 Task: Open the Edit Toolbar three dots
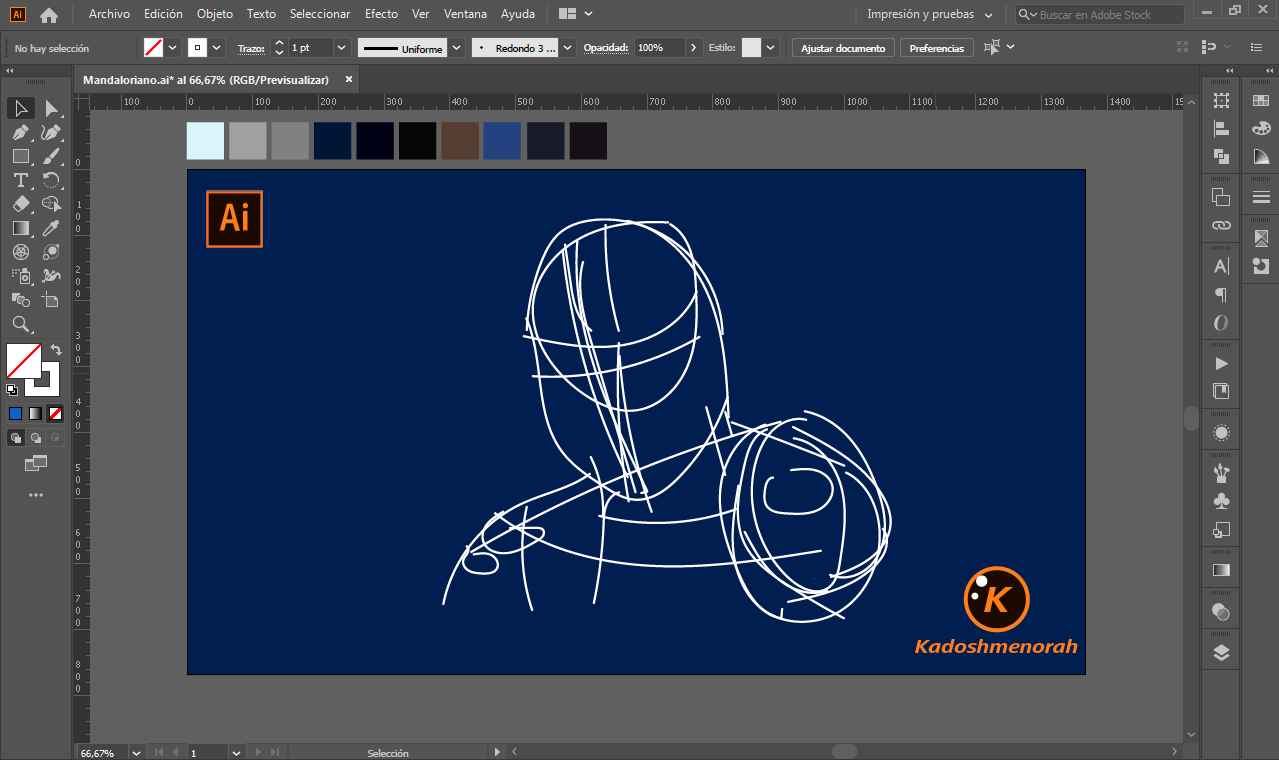coord(36,494)
